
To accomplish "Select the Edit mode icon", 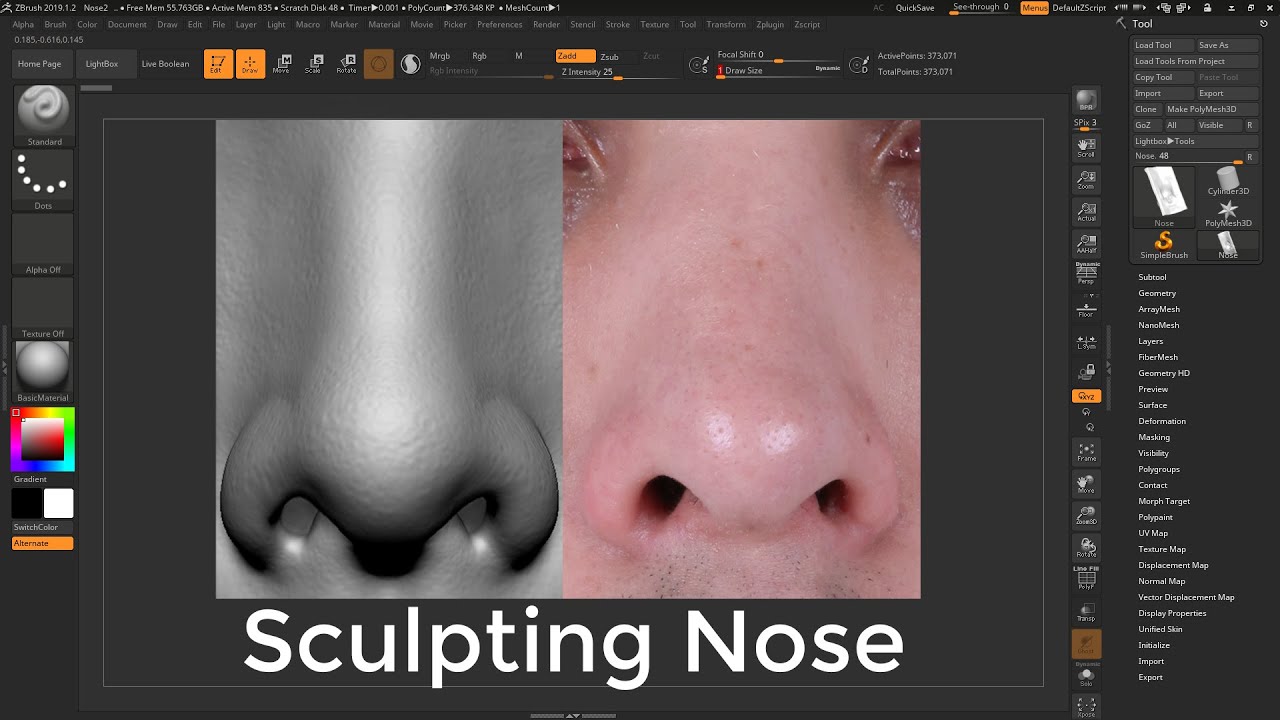I will (x=218, y=64).
